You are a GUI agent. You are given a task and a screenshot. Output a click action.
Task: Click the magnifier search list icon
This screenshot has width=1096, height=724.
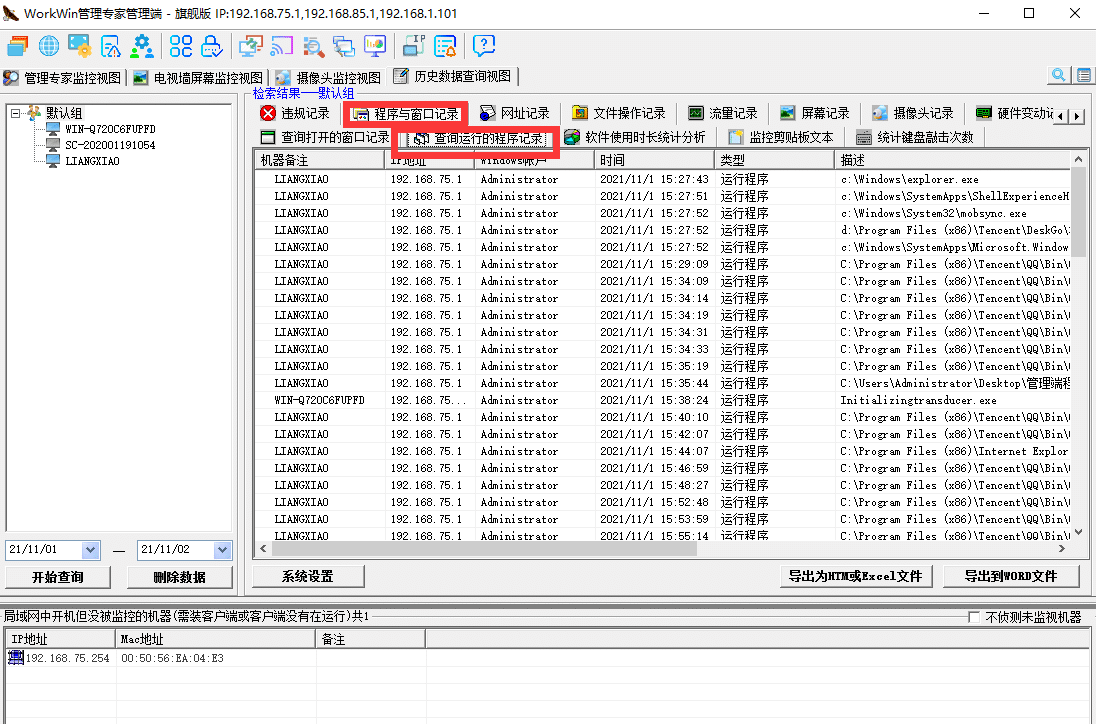[x=312, y=46]
